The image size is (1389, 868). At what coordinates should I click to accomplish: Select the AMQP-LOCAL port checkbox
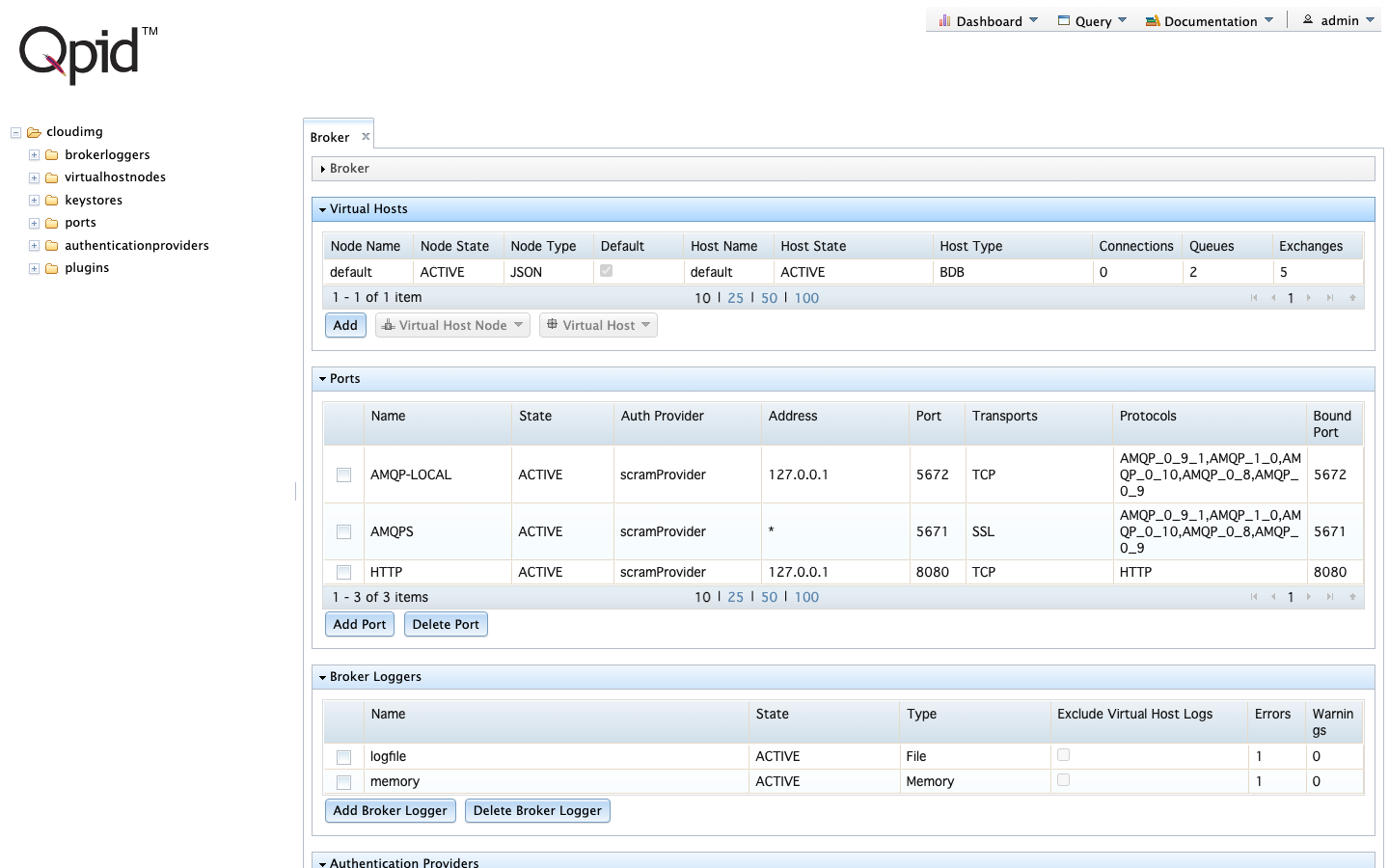coord(343,475)
